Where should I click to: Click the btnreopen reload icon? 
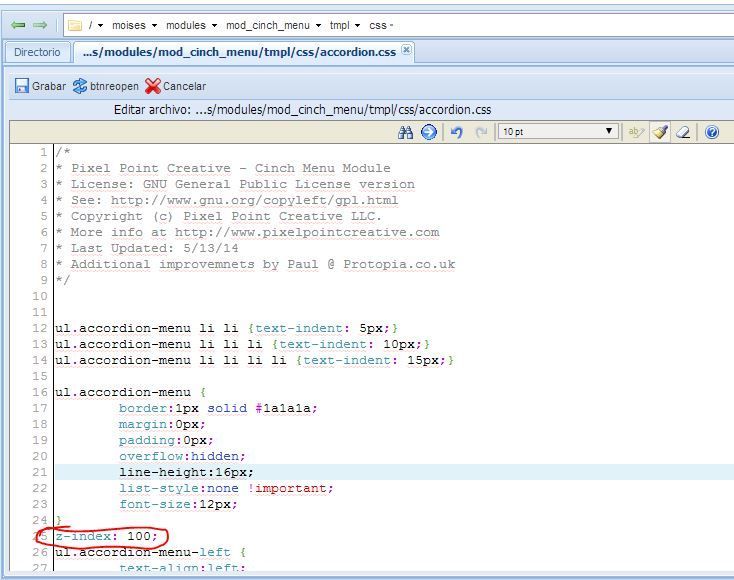(x=80, y=86)
